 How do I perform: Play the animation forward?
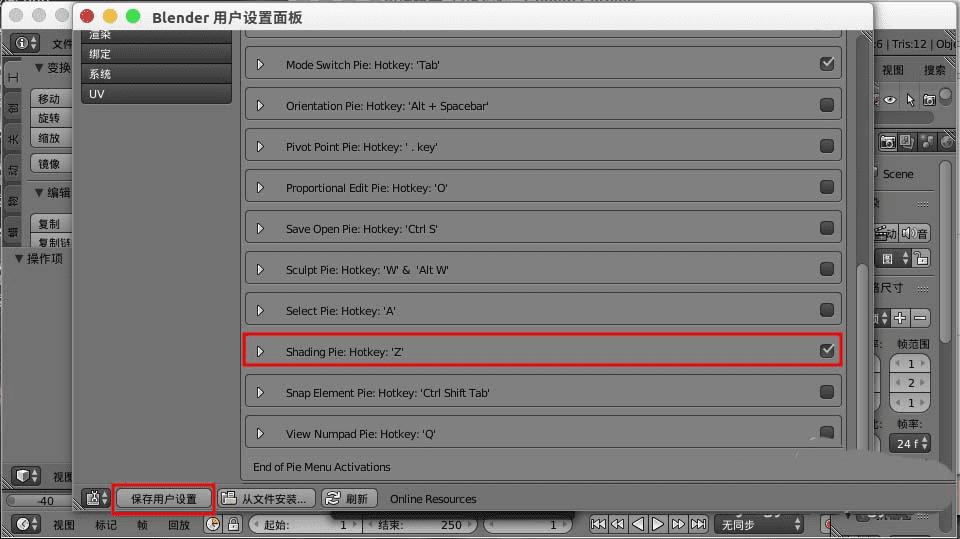pos(658,524)
